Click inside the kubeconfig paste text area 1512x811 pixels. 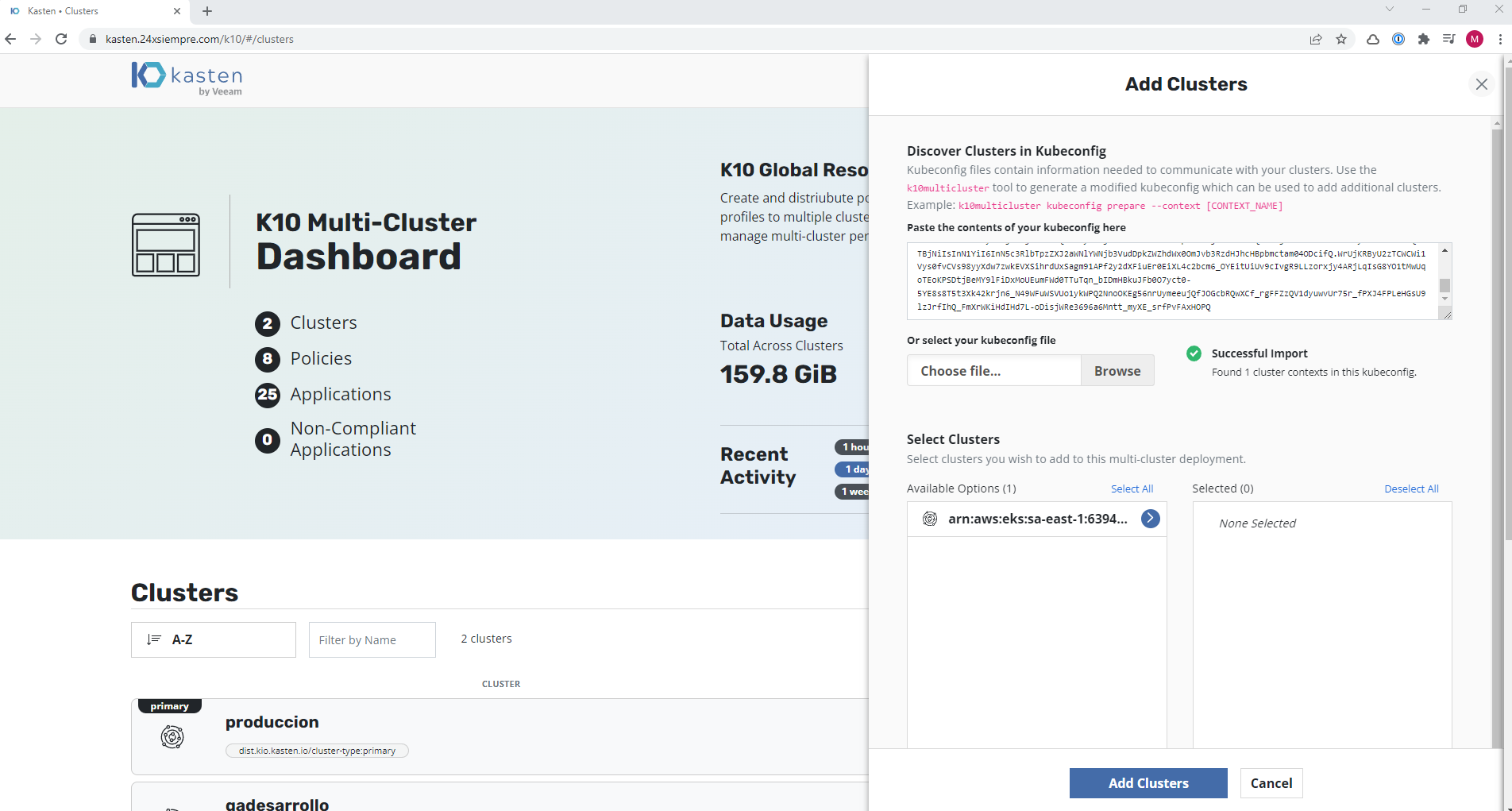(1171, 280)
